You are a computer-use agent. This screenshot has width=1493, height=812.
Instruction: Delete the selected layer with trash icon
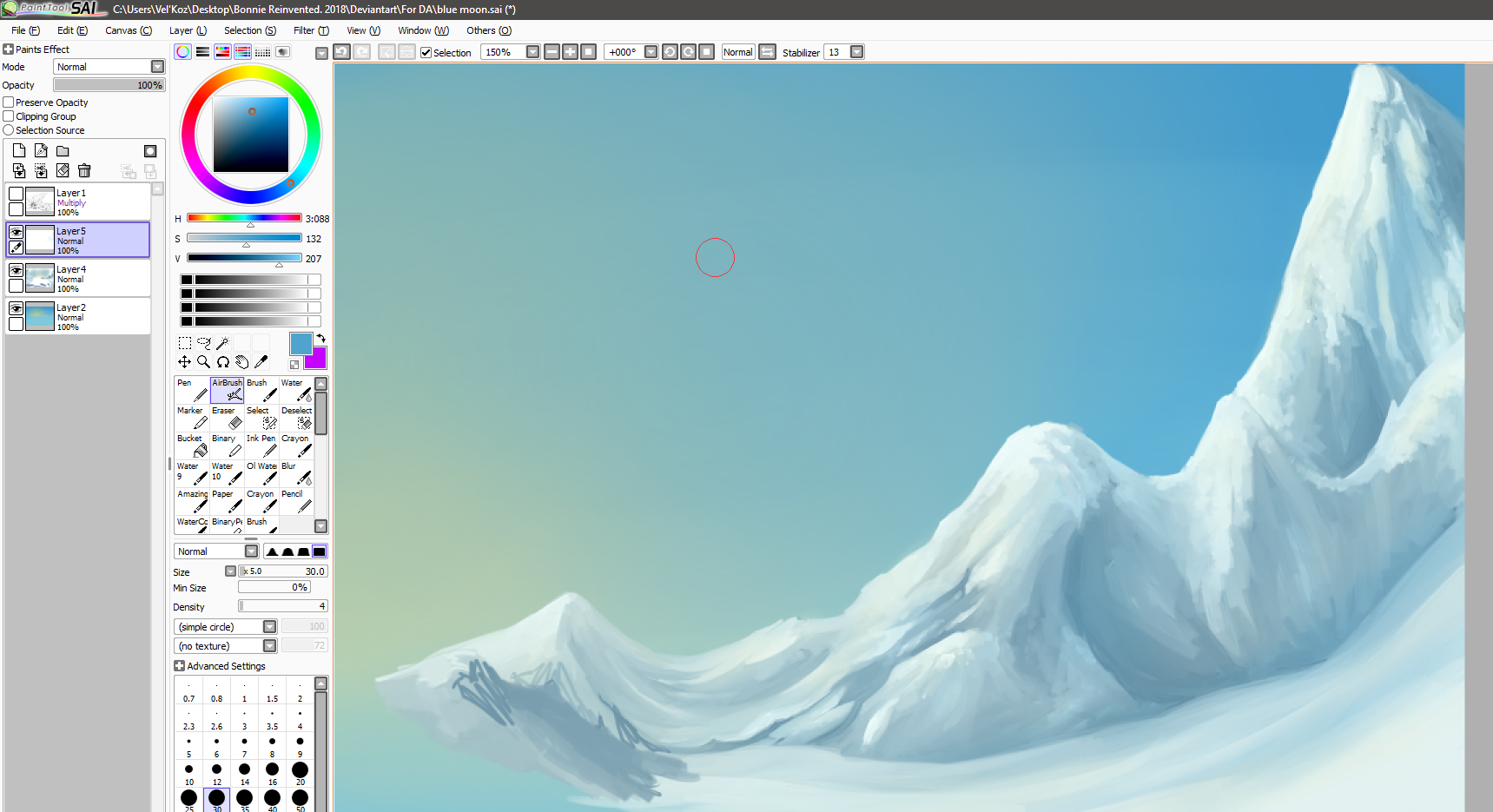tap(84, 170)
